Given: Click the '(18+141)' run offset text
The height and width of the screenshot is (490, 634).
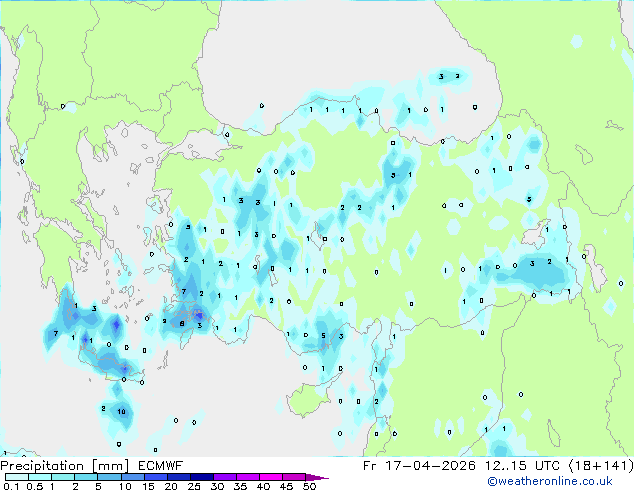Looking at the screenshot, I should click(601, 466).
